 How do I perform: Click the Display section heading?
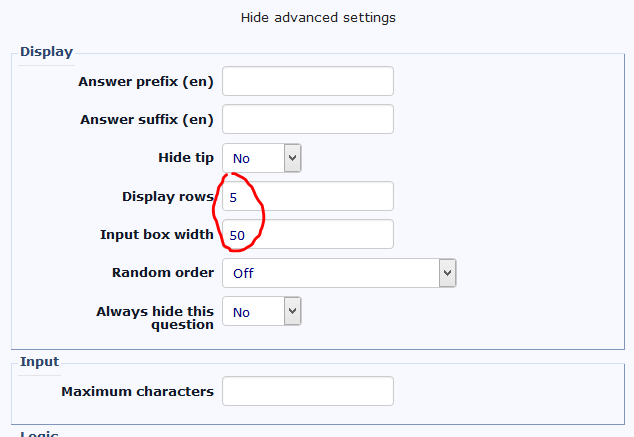click(x=46, y=52)
